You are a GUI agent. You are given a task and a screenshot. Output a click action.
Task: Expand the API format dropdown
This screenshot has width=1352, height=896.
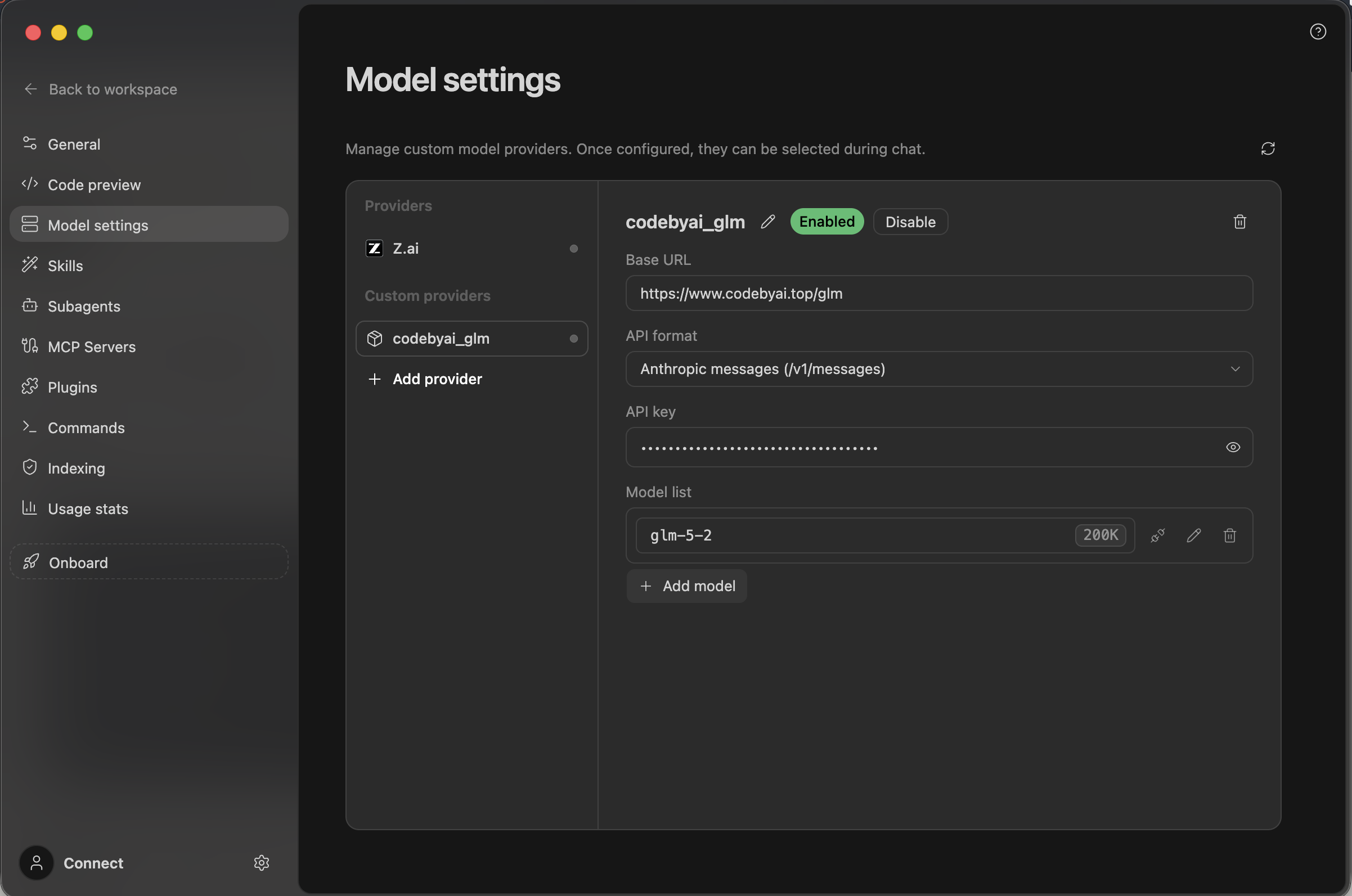tap(939, 369)
